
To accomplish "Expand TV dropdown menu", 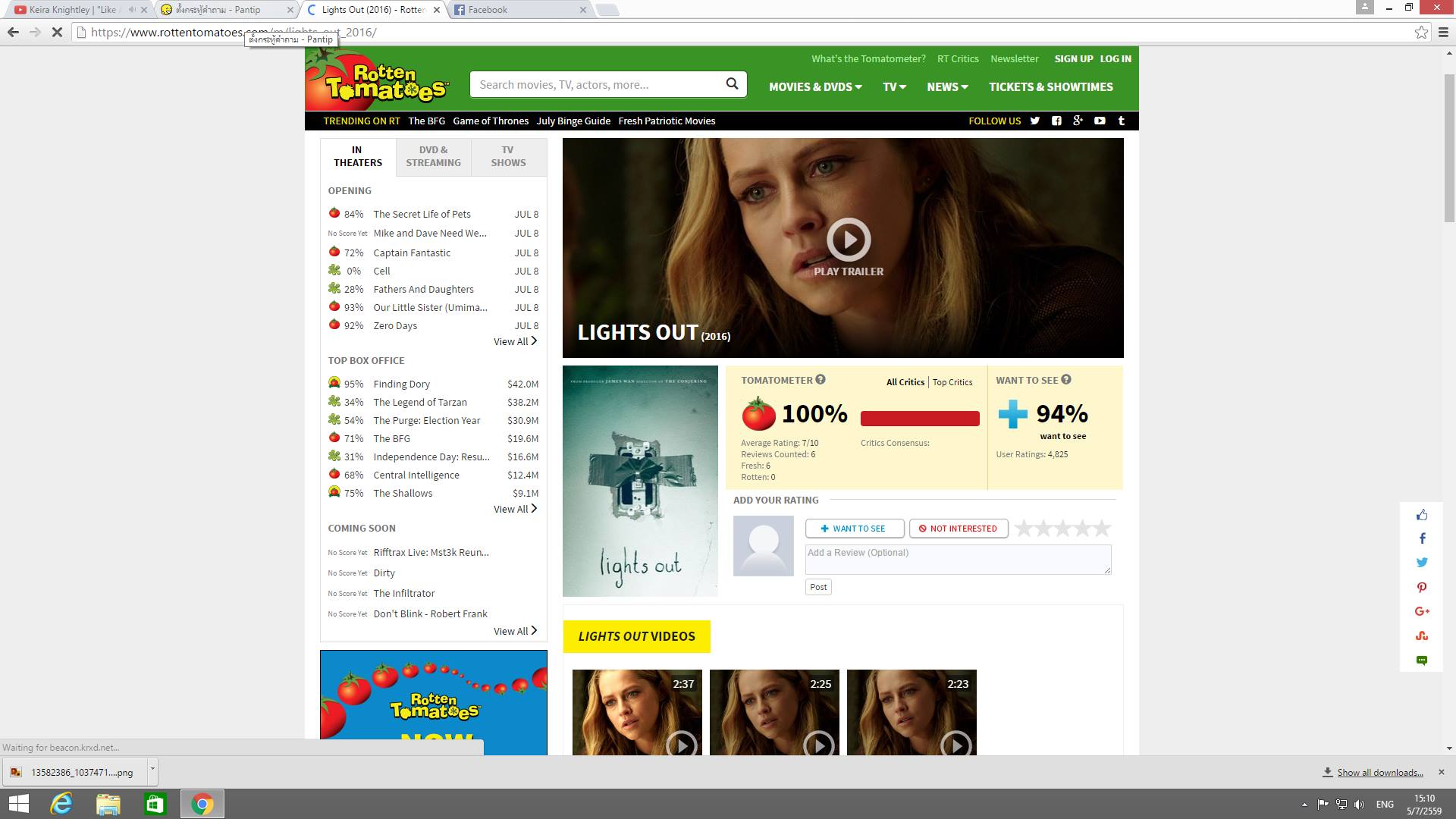I will (x=895, y=87).
